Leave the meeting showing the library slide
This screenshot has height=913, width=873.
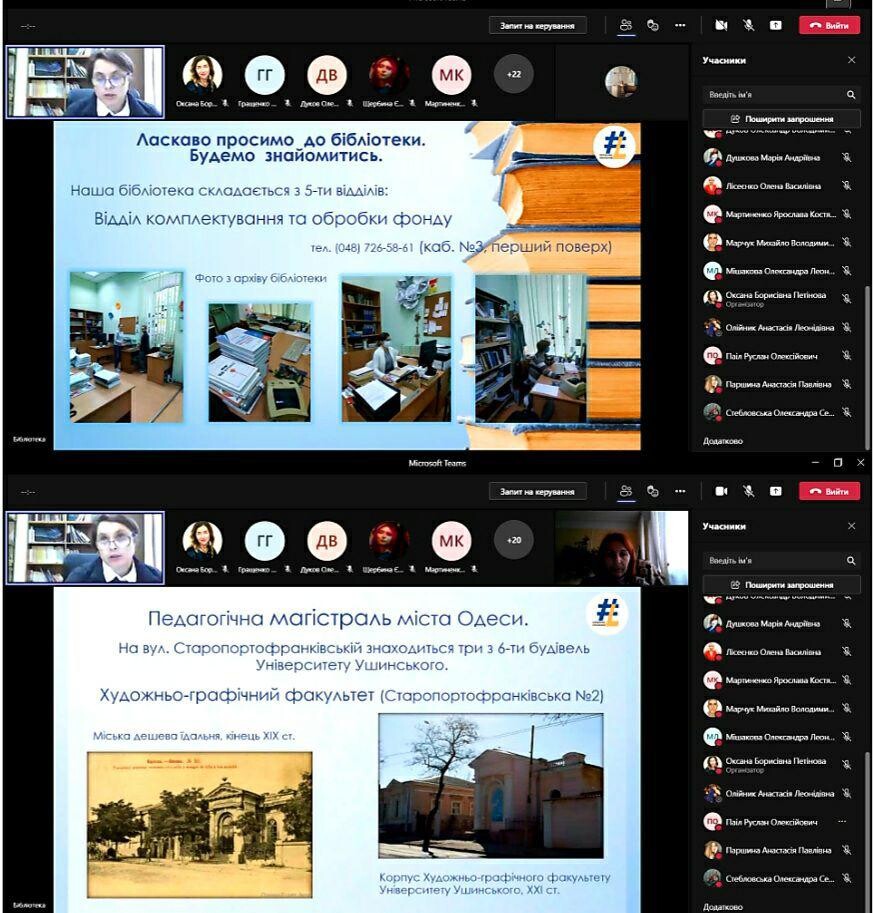point(829,26)
